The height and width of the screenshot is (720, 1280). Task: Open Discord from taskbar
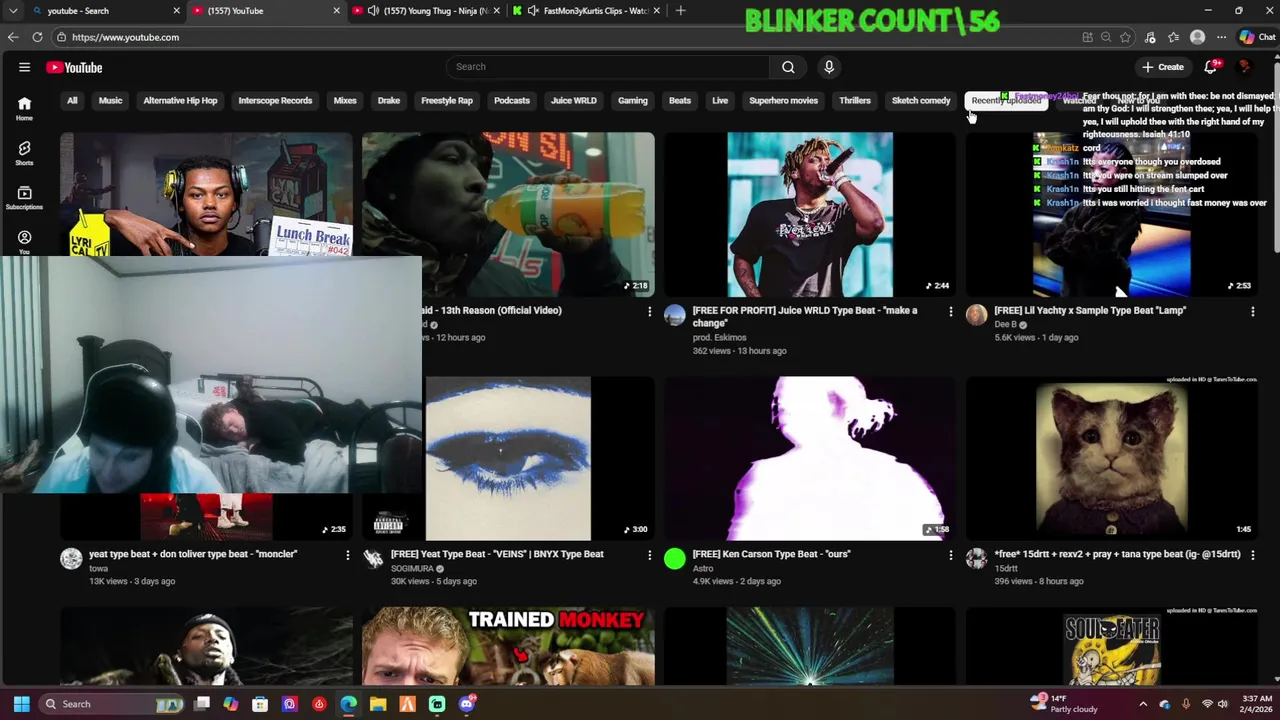point(467,704)
